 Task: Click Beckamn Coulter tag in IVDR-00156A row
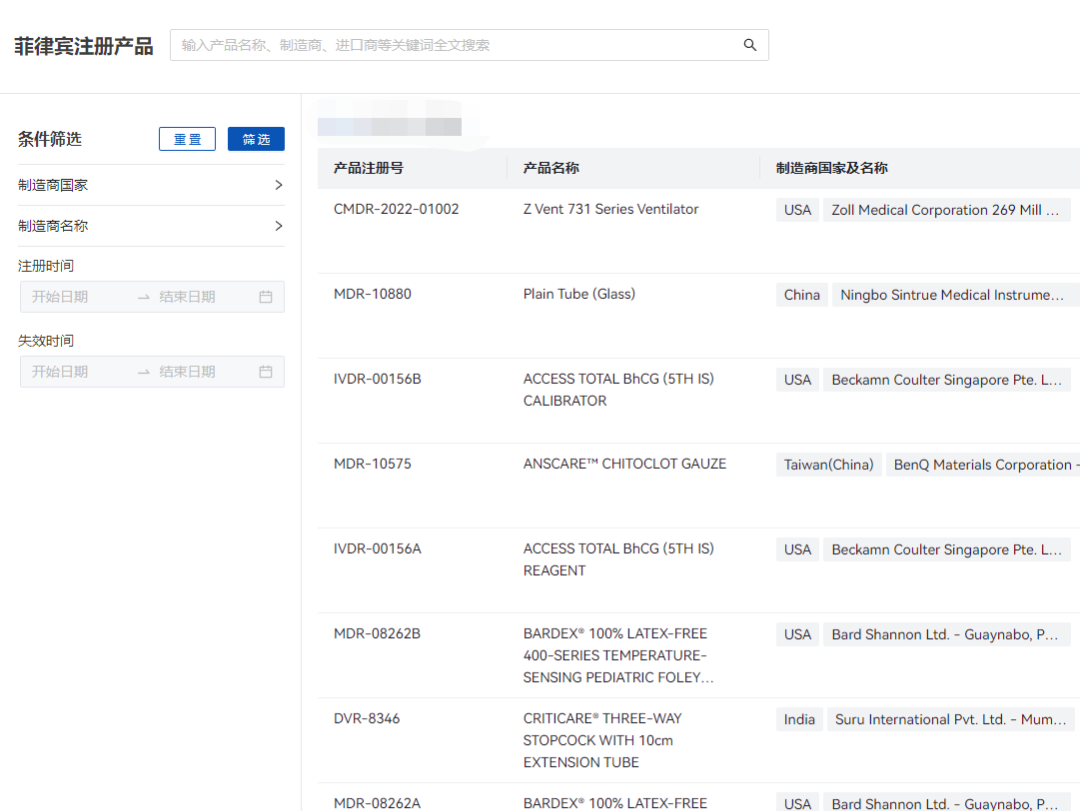point(946,550)
